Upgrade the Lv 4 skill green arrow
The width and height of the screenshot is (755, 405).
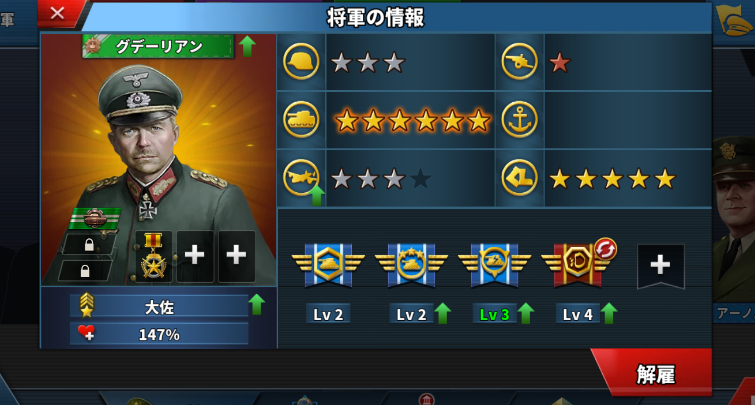point(609,314)
